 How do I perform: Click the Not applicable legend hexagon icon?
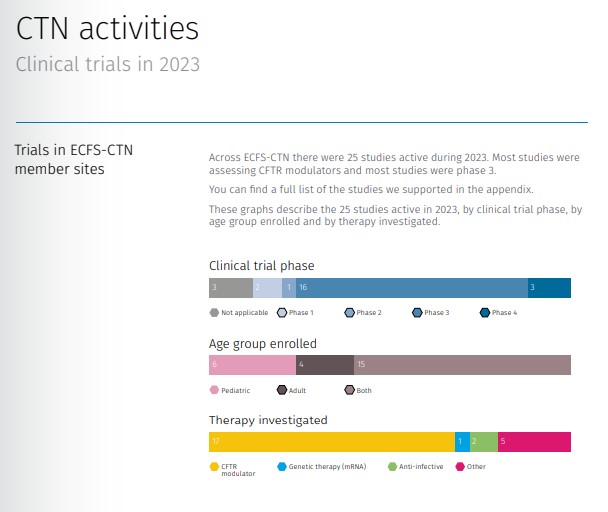click(x=214, y=313)
